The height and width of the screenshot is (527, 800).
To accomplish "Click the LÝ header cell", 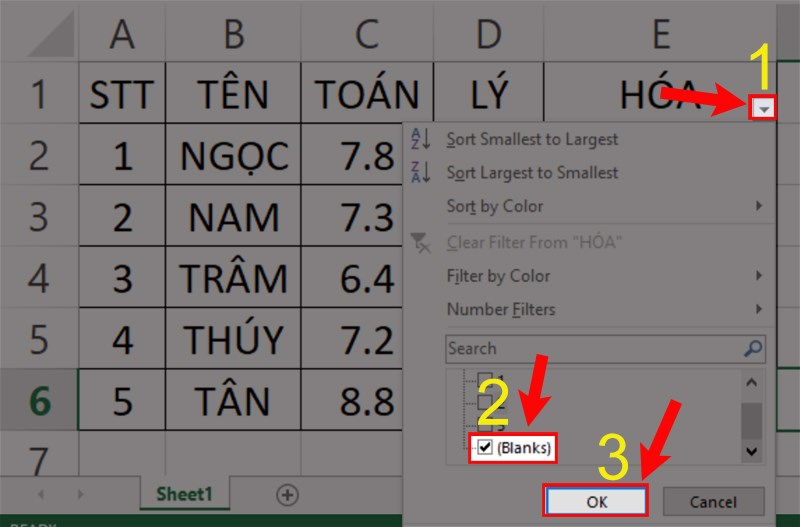I will point(489,93).
